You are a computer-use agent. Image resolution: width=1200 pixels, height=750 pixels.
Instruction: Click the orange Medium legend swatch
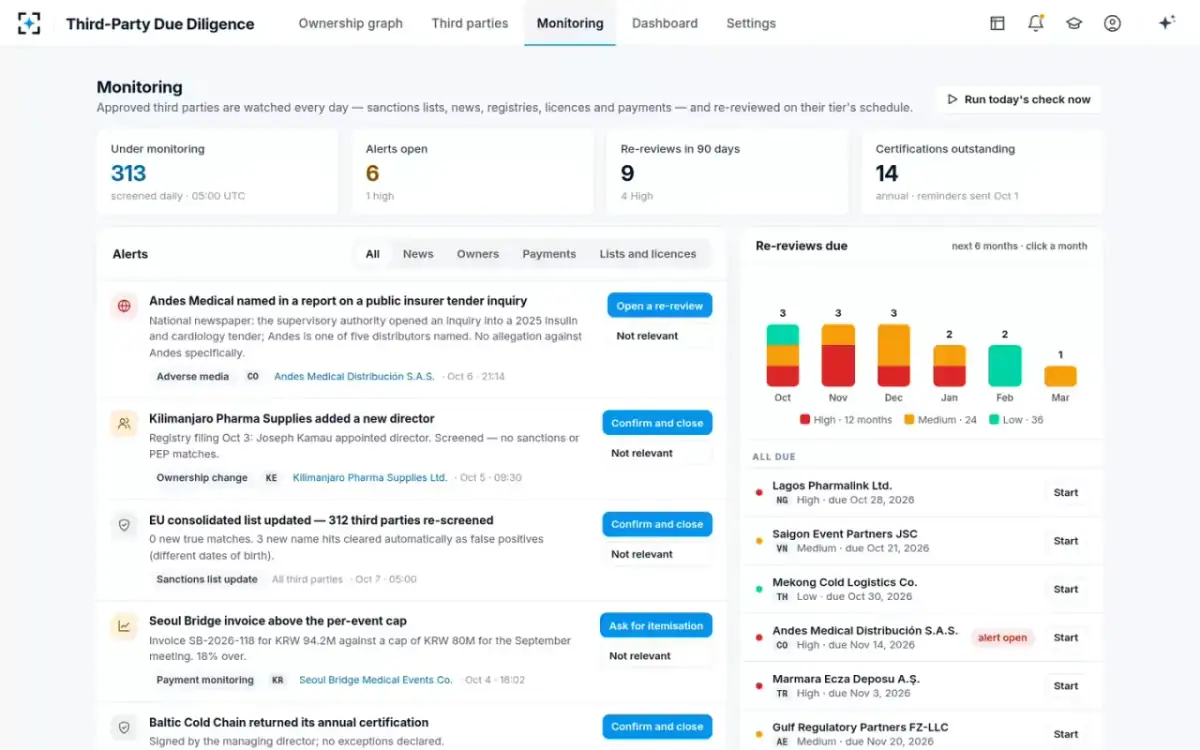(909, 420)
